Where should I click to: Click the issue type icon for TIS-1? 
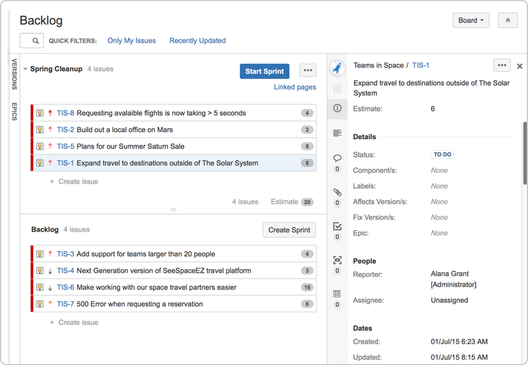(x=40, y=163)
